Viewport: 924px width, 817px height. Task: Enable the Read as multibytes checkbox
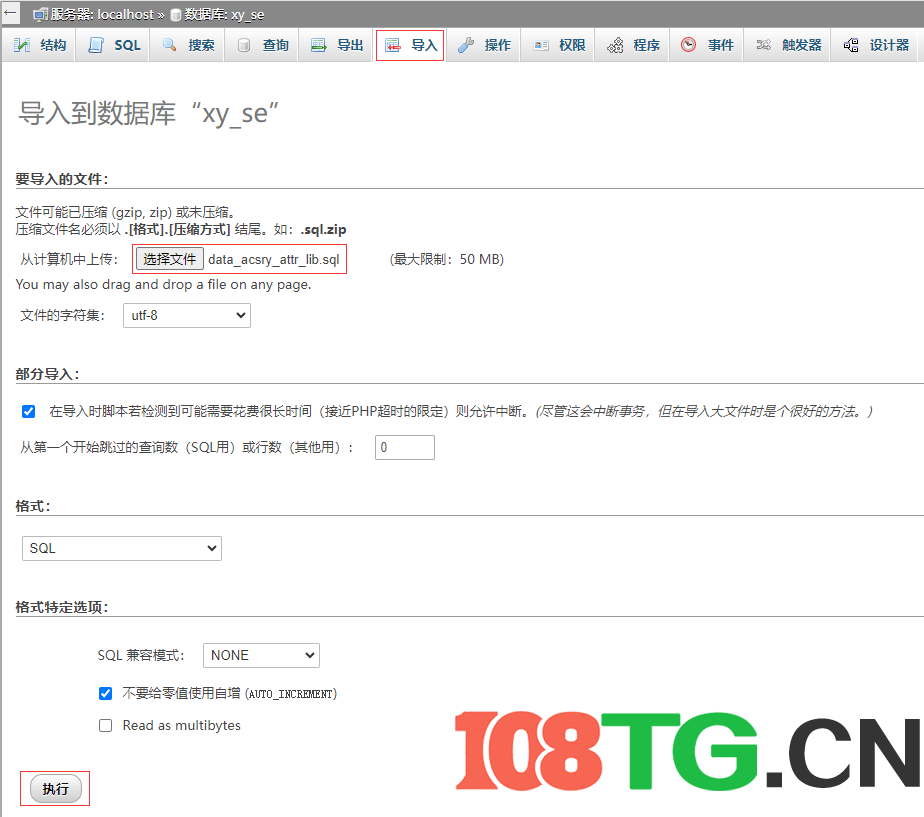(105, 725)
